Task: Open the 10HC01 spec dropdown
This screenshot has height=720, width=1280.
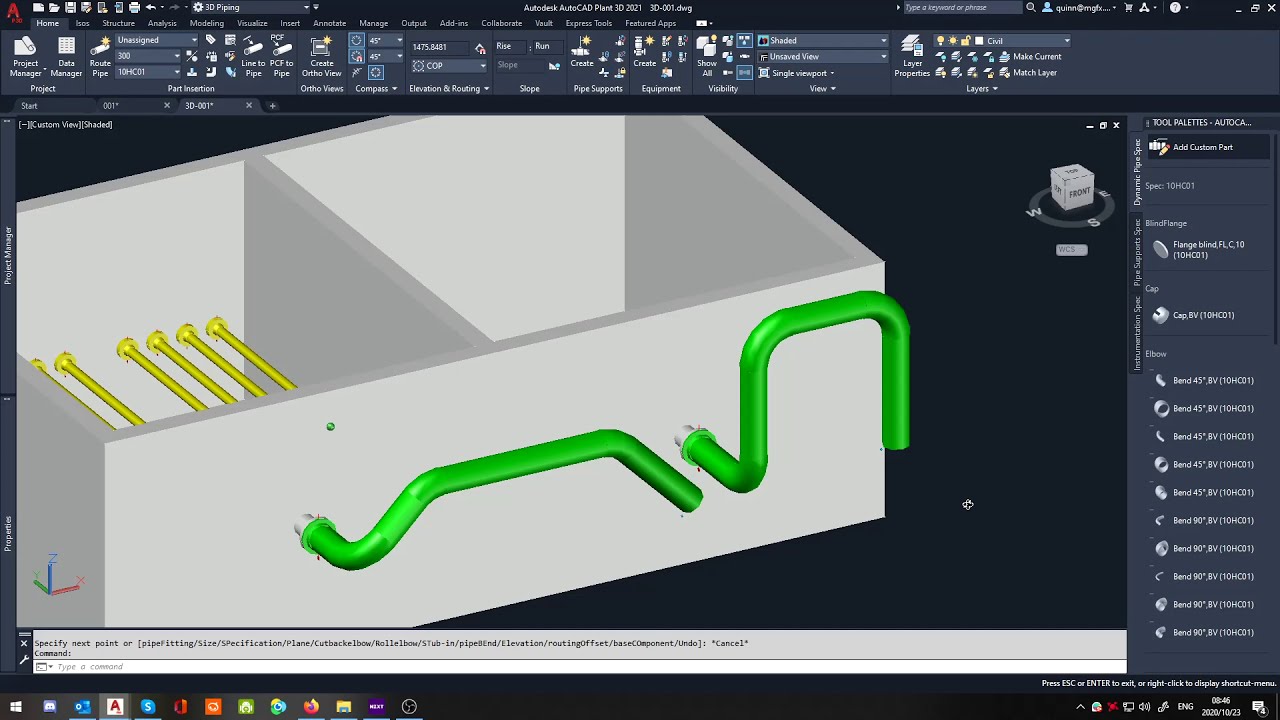Action: (149, 72)
